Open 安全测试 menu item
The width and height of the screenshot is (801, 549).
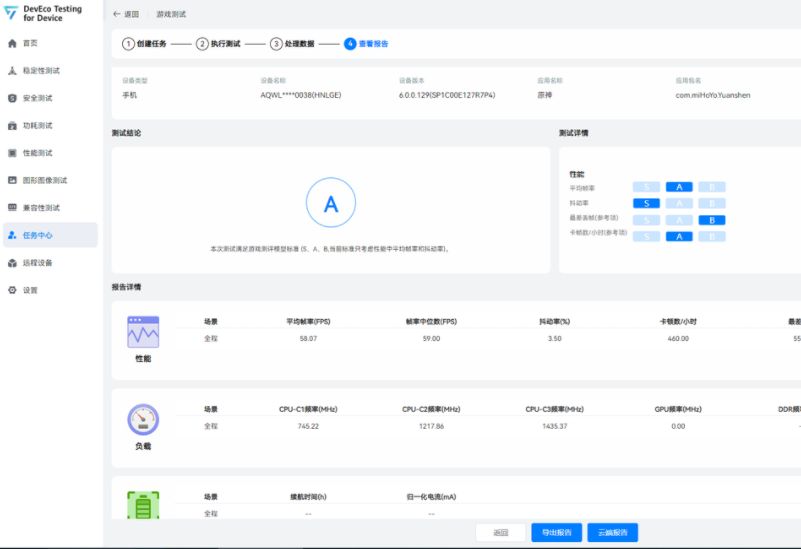[x=50, y=98]
